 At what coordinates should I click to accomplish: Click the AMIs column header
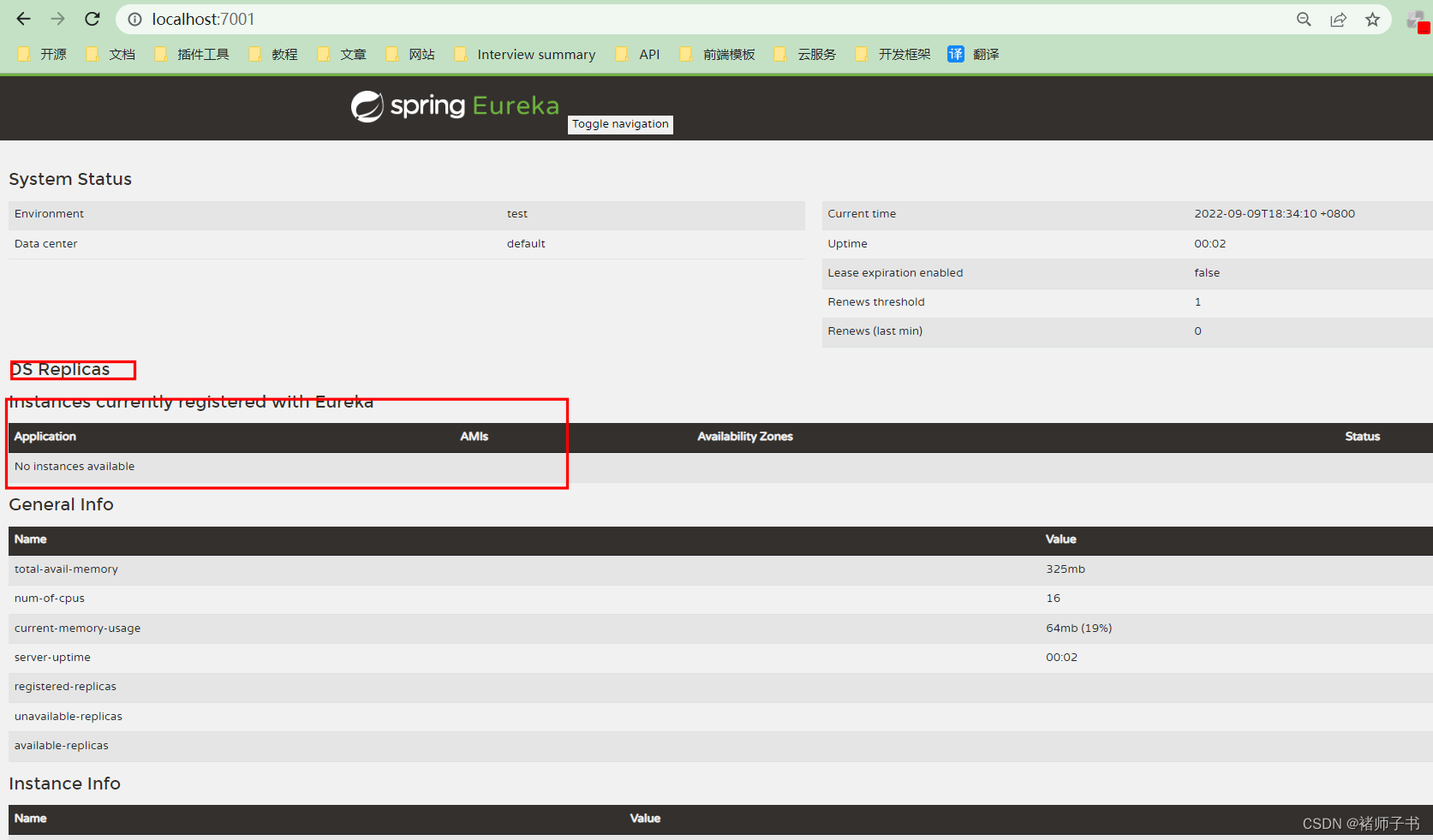pos(474,437)
